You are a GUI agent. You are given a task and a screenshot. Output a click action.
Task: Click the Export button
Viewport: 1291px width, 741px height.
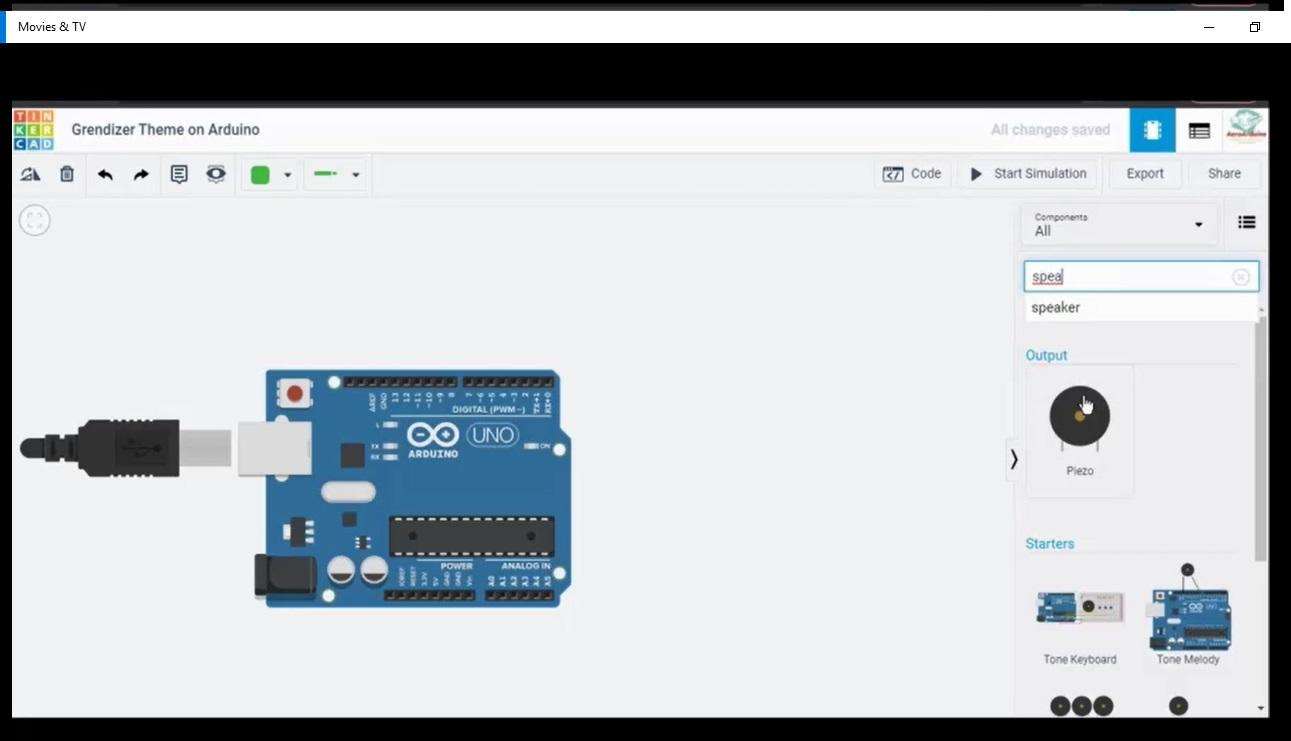pyautogui.click(x=1145, y=174)
